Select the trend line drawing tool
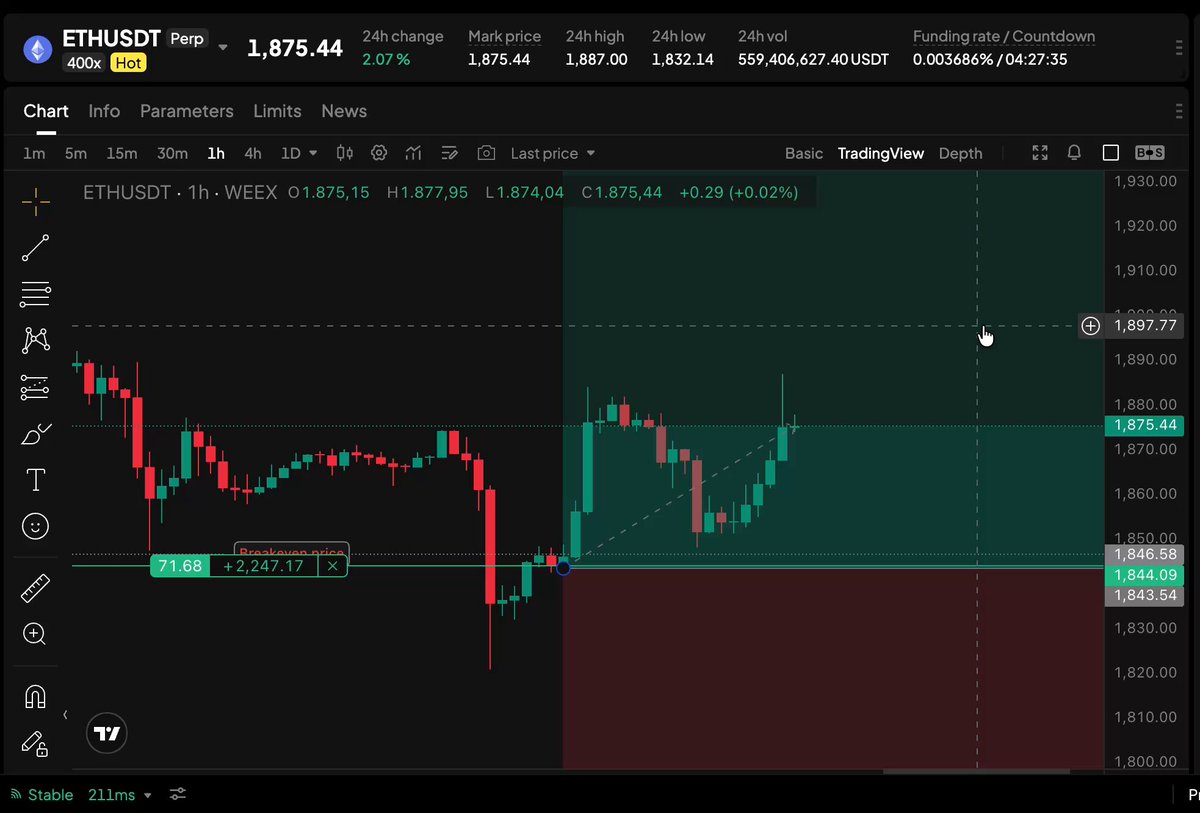 coord(35,248)
